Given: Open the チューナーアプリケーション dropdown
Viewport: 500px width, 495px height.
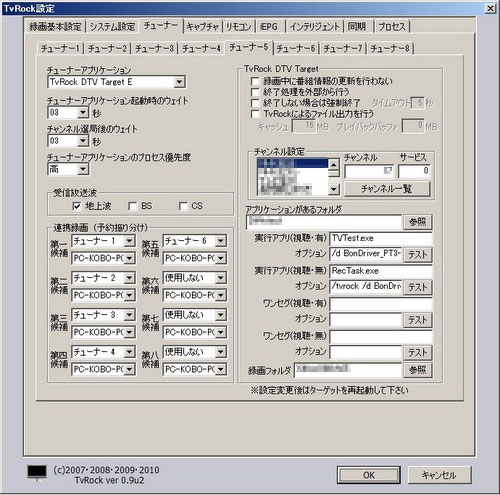Looking at the screenshot, I should [179, 82].
